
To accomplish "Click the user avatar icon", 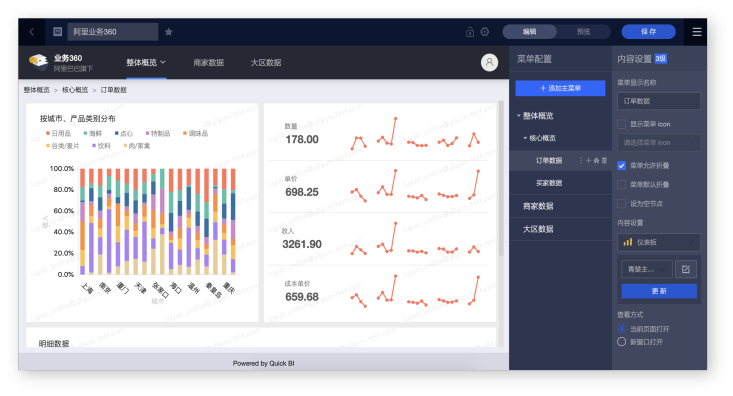I will click(489, 62).
